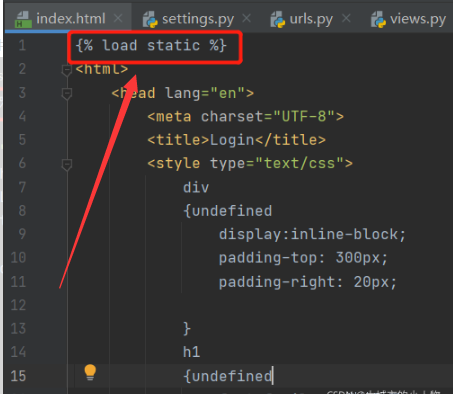Close the index.html tab
Image resolution: width=453 pixels, height=394 pixels.
point(118,18)
